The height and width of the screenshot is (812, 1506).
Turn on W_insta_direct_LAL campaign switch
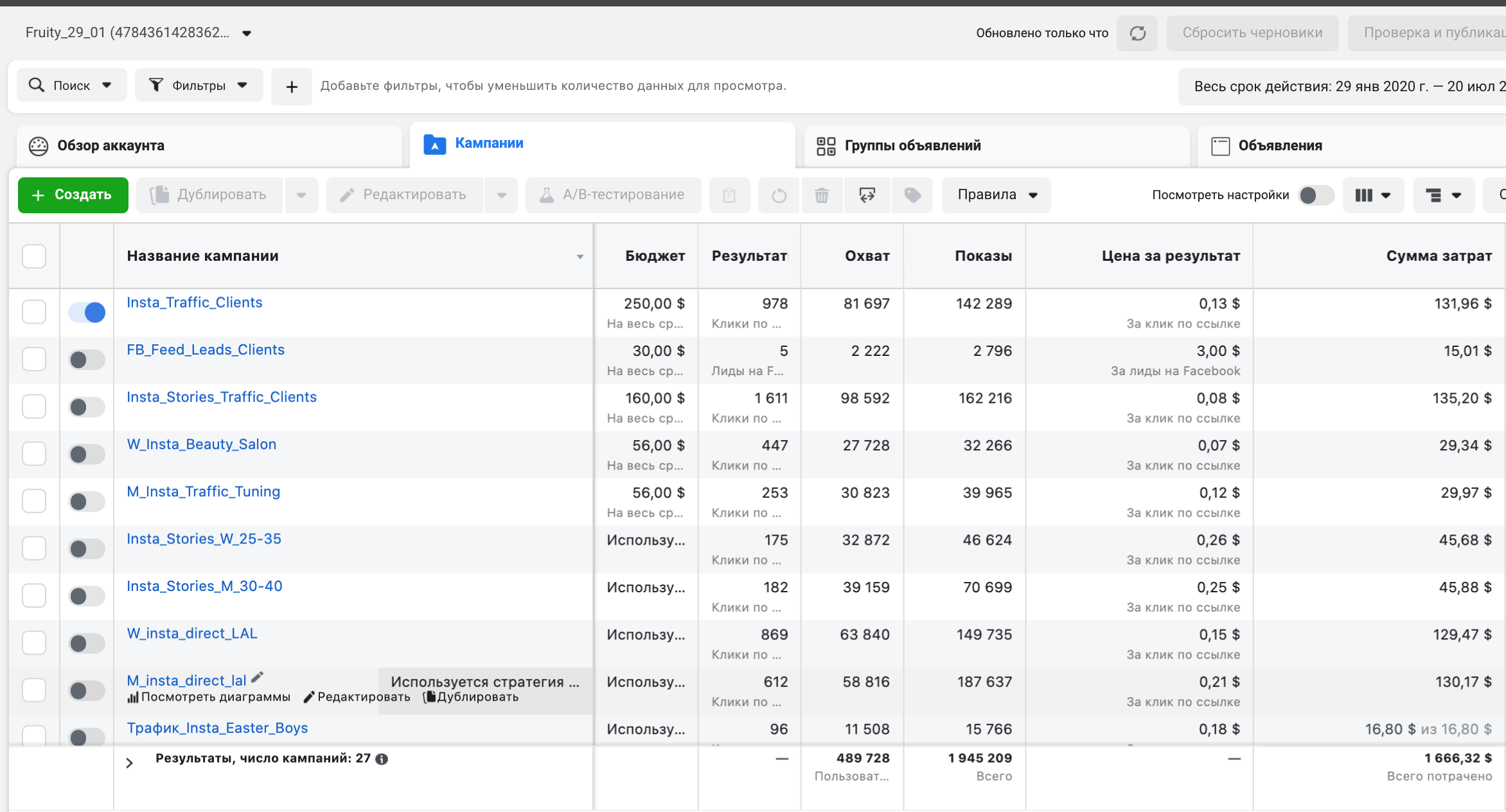click(87, 643)
